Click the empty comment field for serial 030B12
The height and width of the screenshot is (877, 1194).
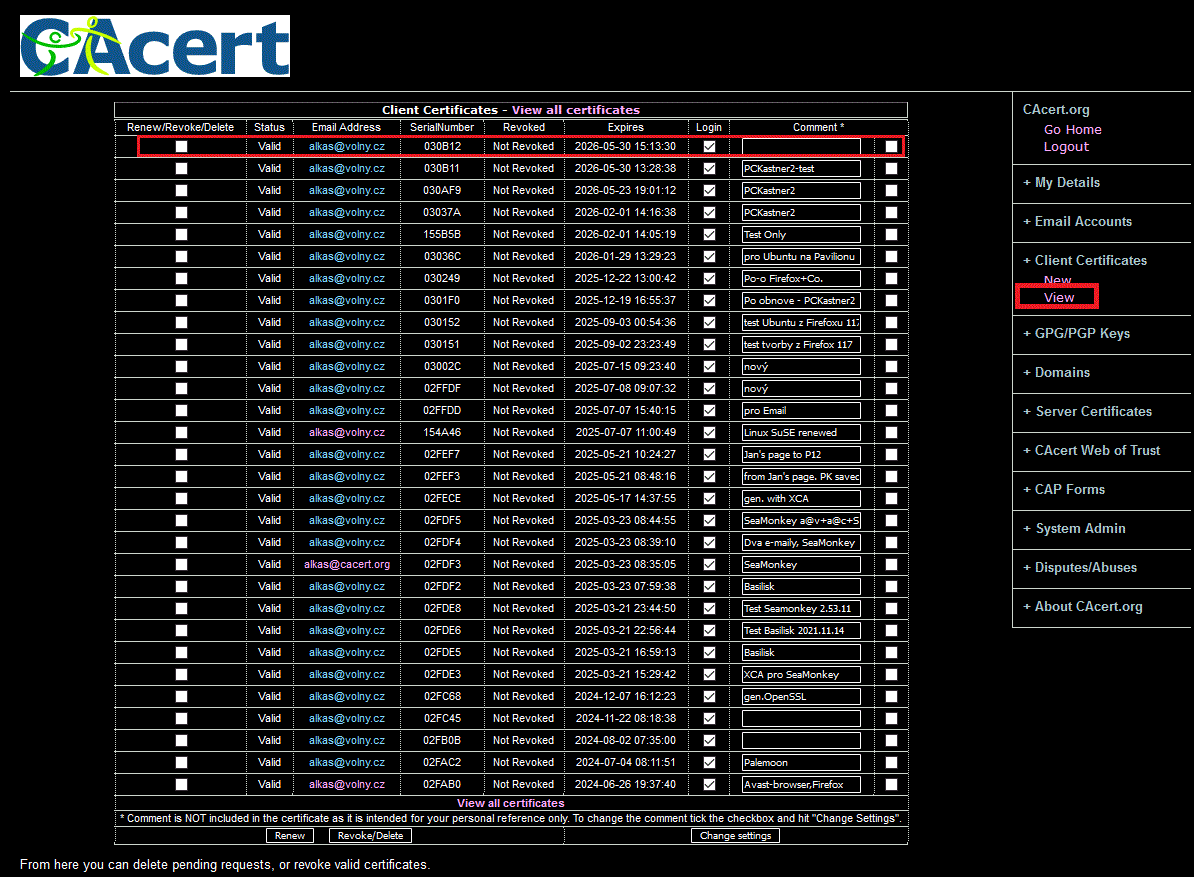tap(801, 146)
